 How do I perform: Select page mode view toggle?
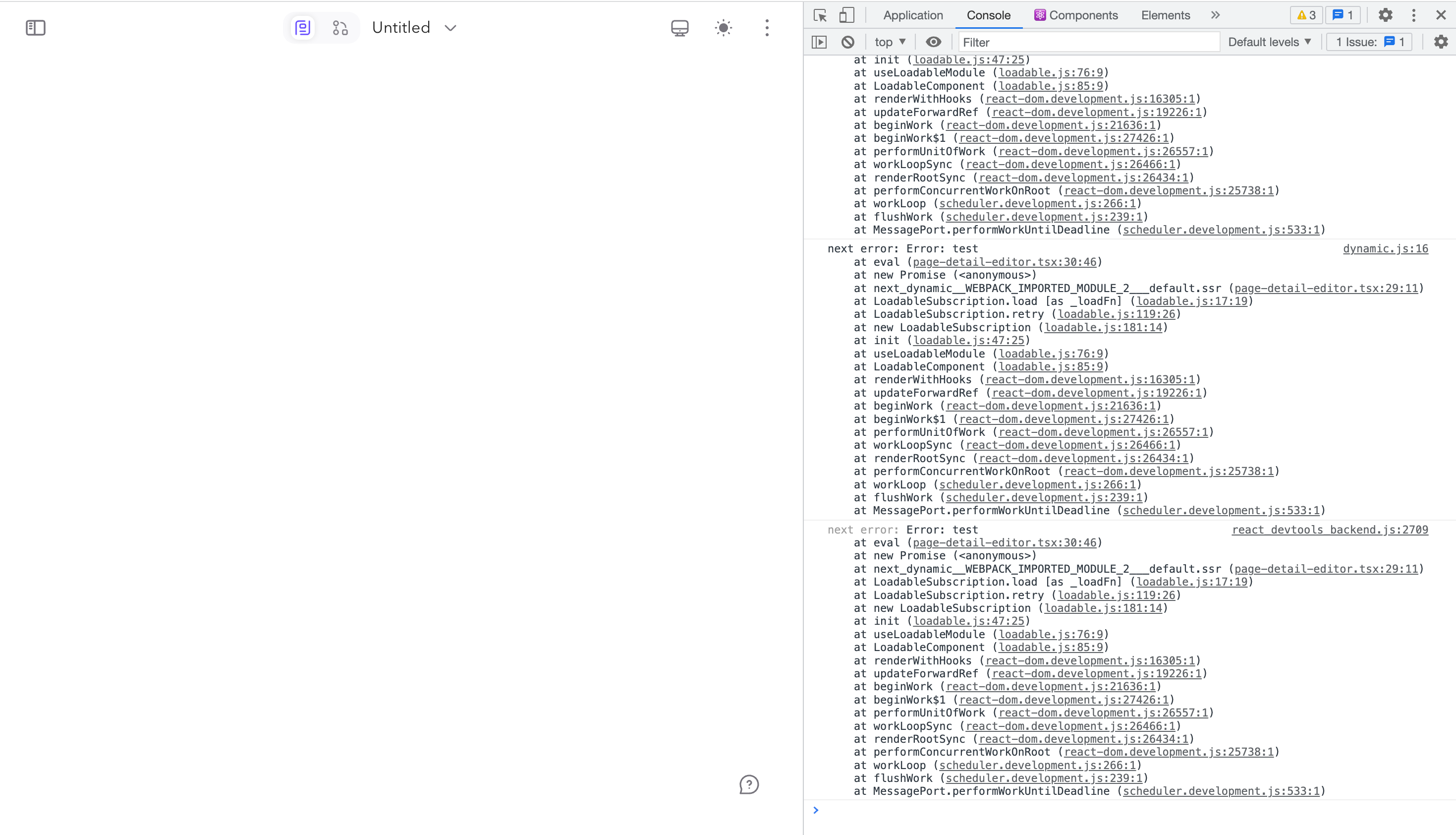[302, 27]
